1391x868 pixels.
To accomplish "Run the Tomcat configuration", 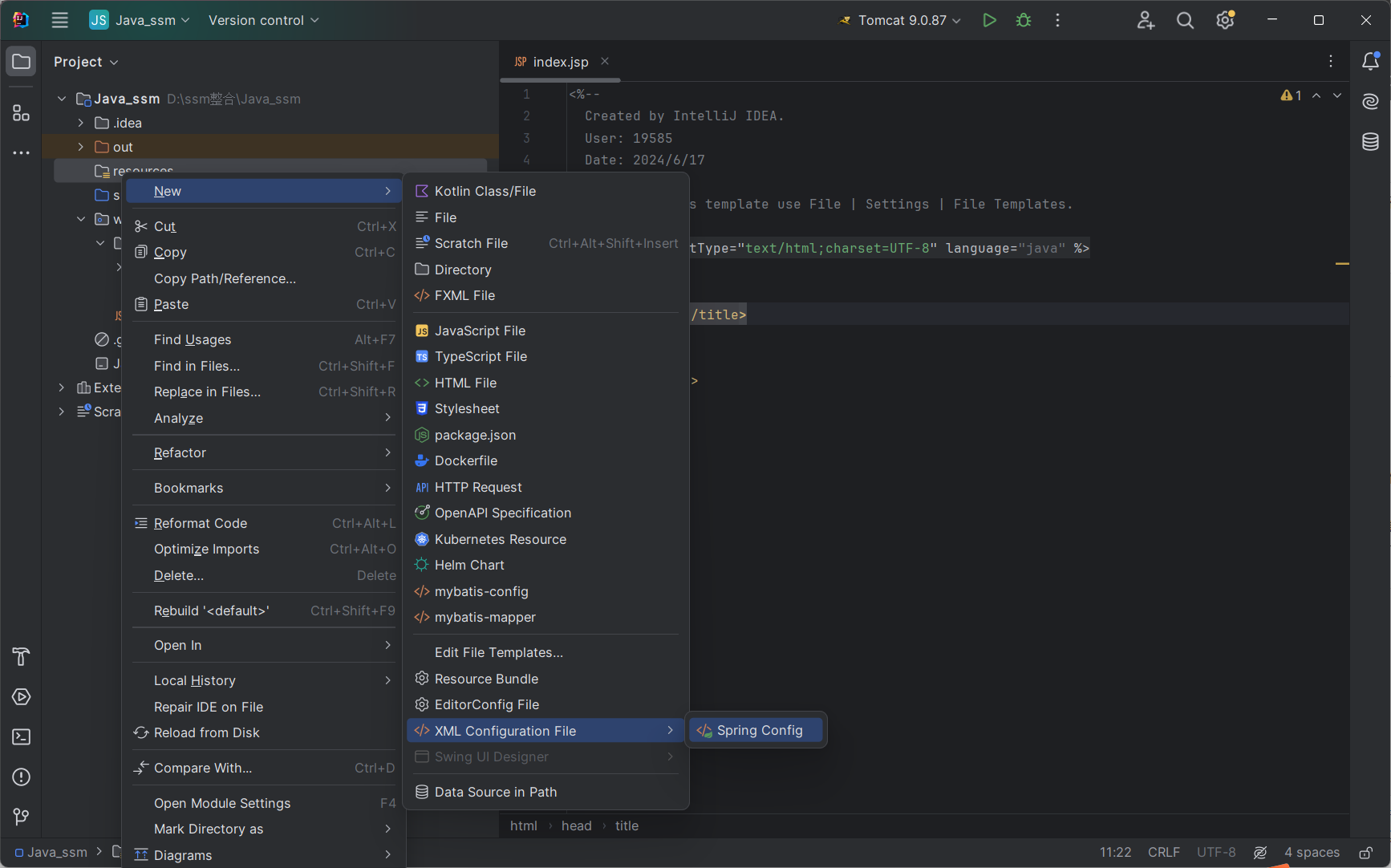I will (x=989, y=20).
